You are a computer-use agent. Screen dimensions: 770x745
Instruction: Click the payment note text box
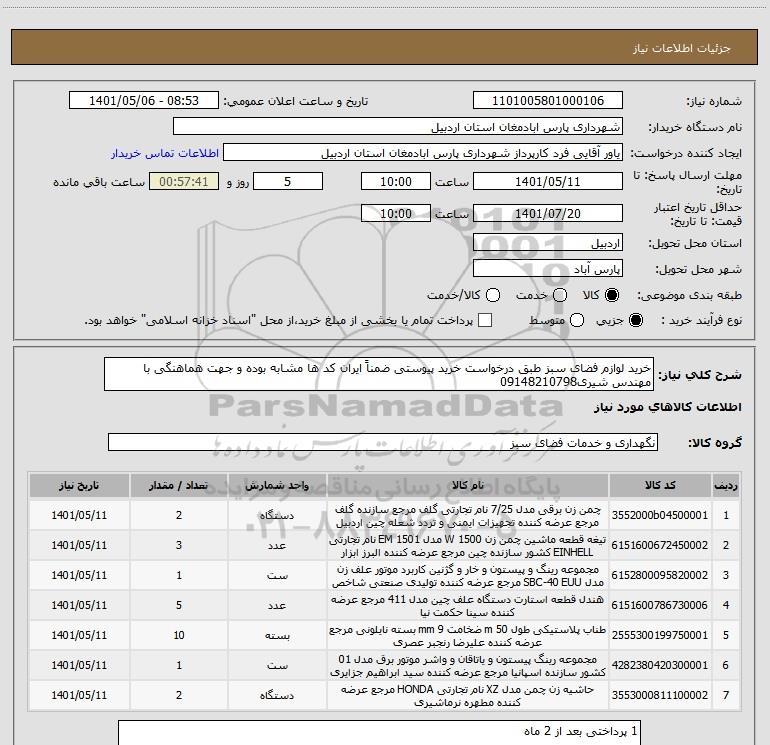(x=379, y=732)
